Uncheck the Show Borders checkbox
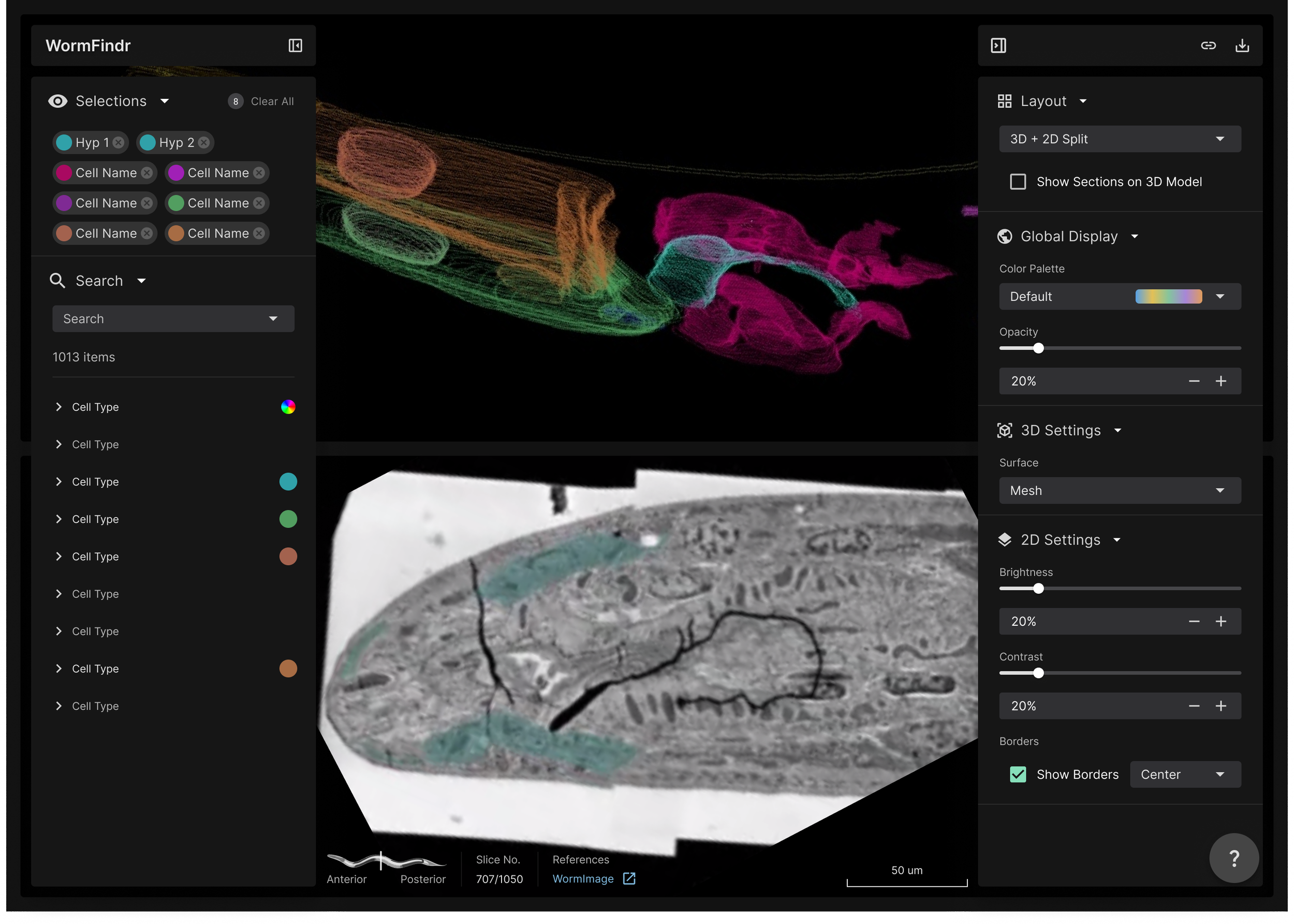Screen dimensions: 1294x924 1018,774
